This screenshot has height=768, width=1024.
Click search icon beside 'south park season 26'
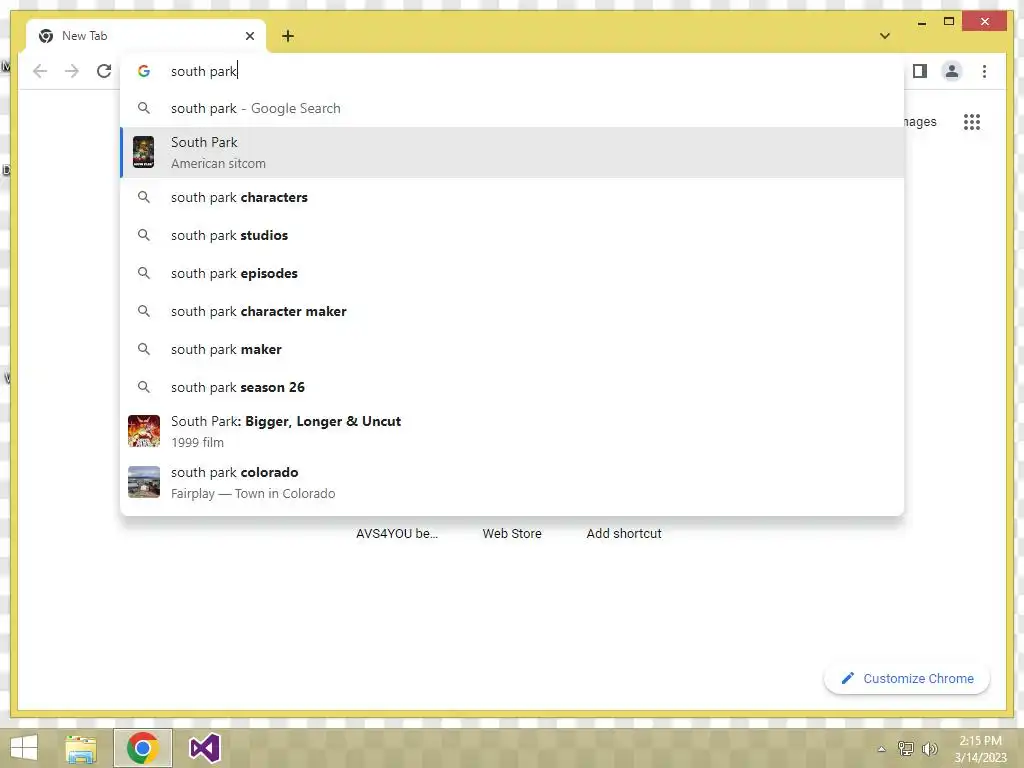coord(144,387)
